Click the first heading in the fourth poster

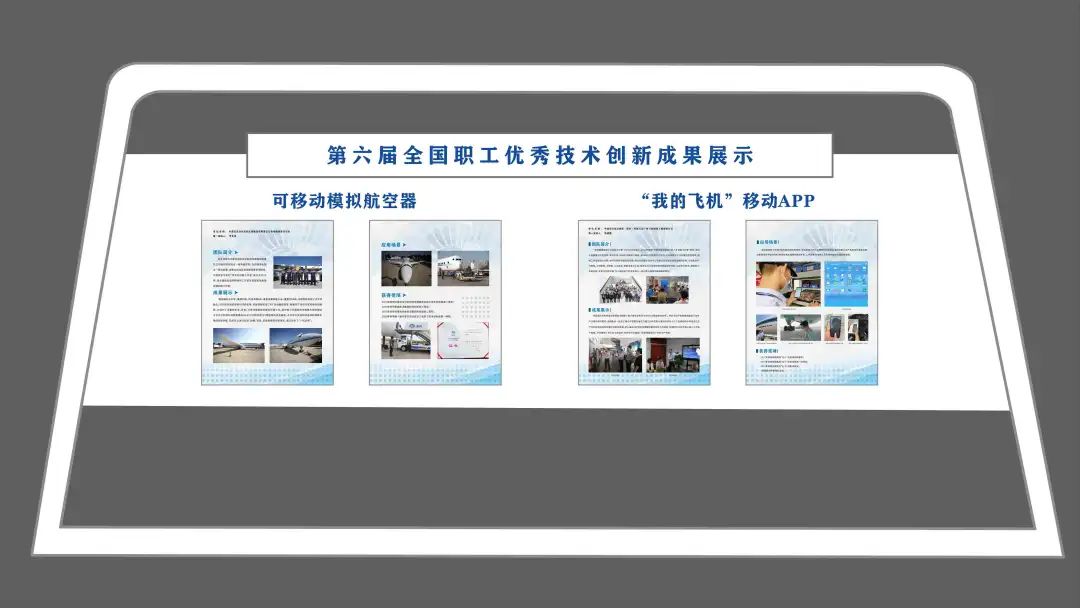click(x=770, y=242)
